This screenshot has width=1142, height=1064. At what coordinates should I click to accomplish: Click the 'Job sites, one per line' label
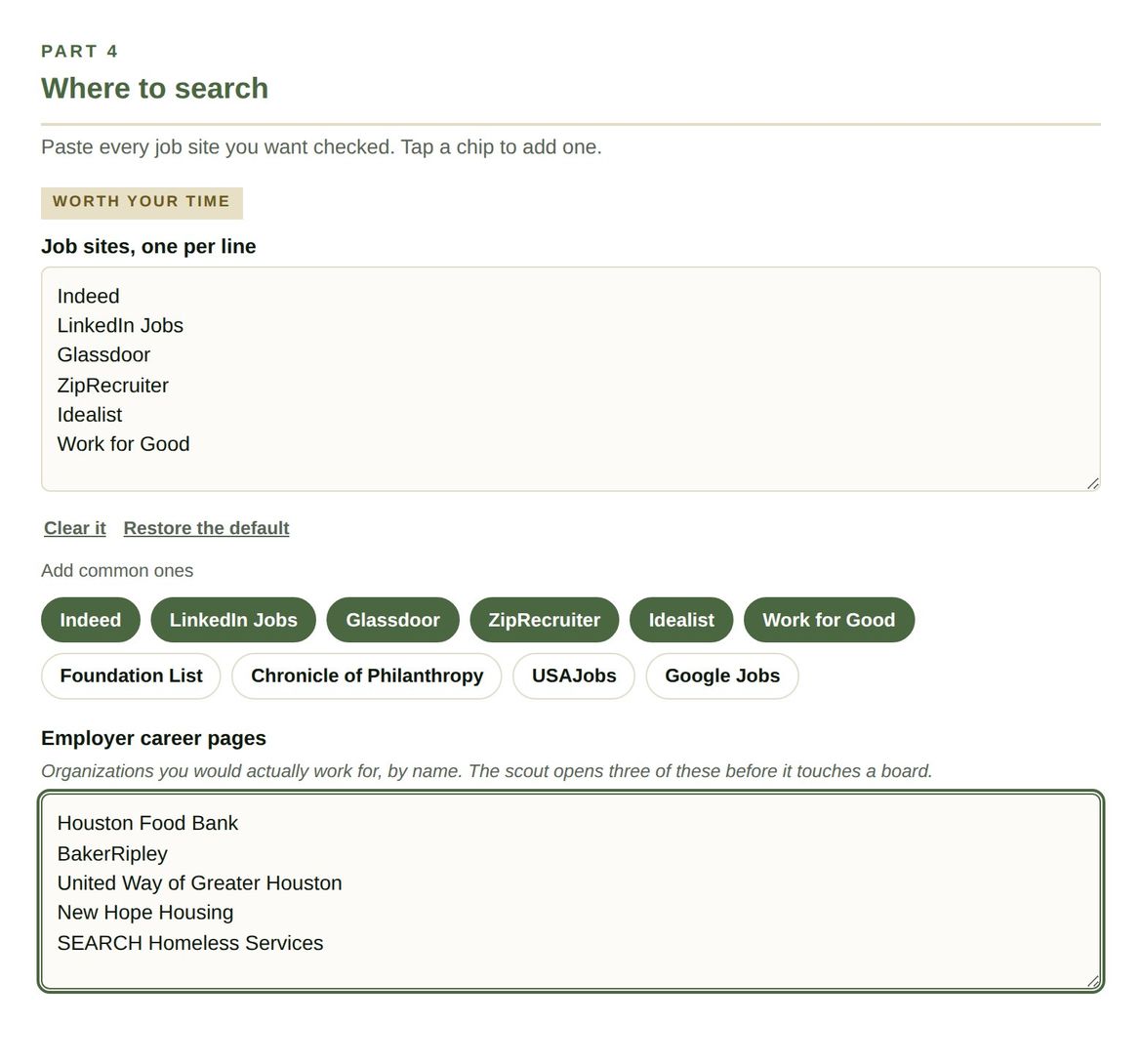pos(148,246)
